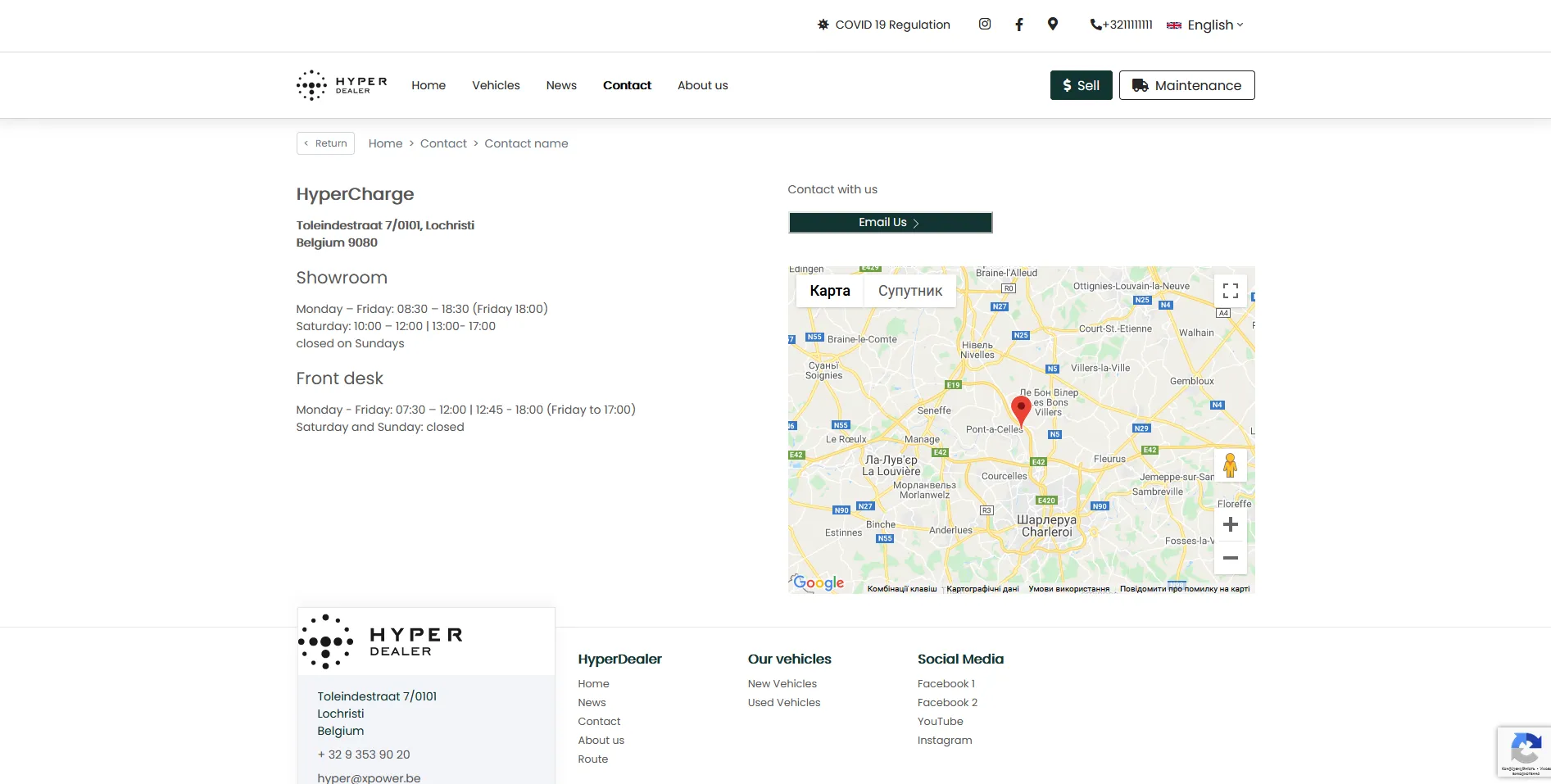Open the Facebook 1 footer link

pyautogui.click(x=946, y=684)
